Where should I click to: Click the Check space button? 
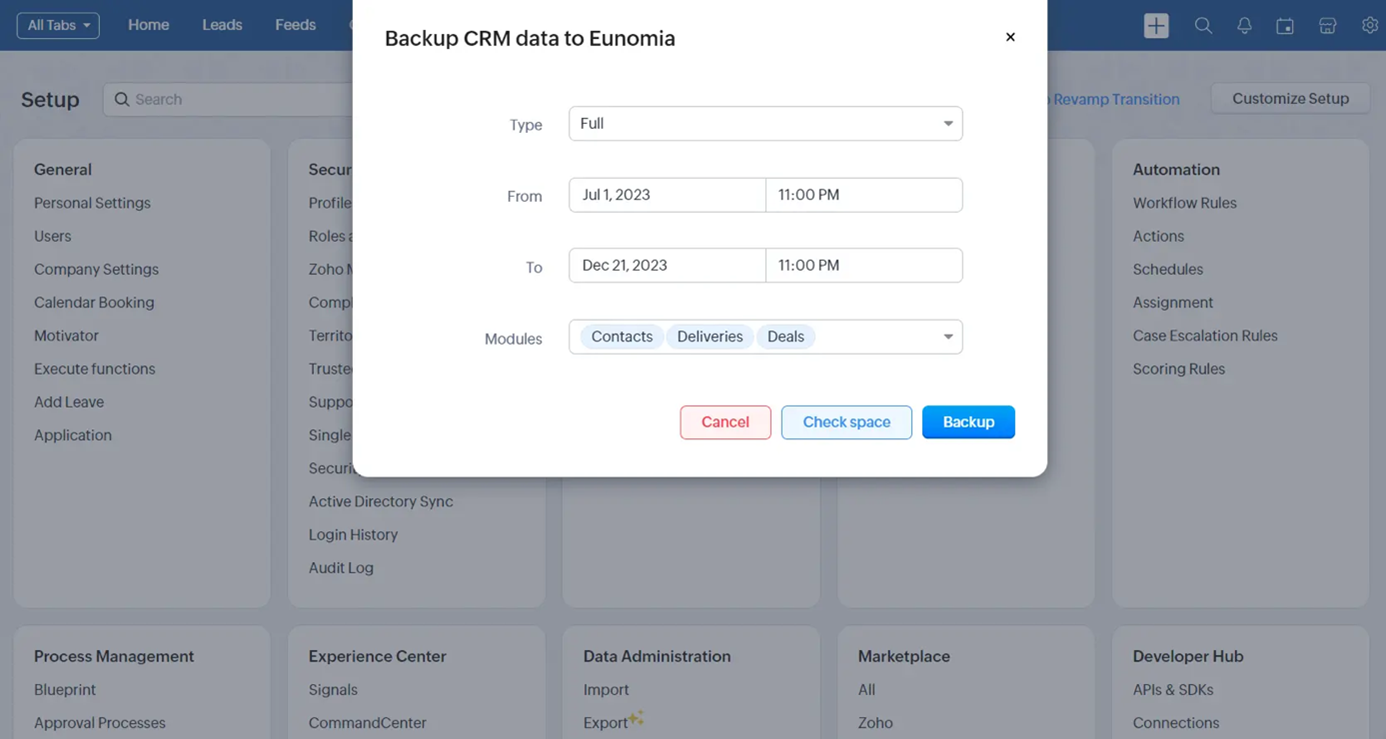click(846, 422)
